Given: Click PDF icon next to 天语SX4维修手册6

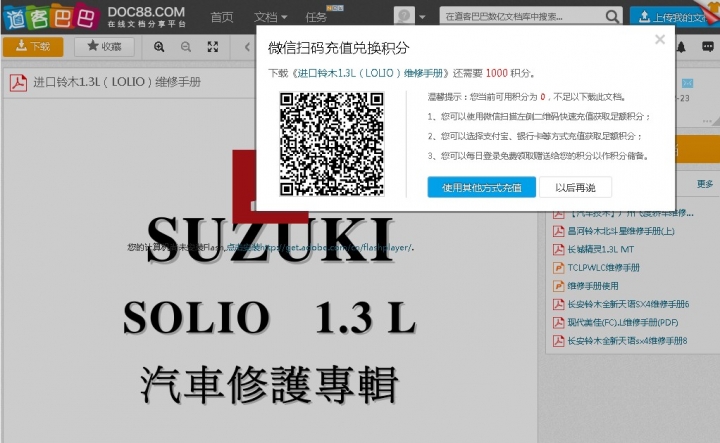Looking at the screenshot, I should pos(558,304).
